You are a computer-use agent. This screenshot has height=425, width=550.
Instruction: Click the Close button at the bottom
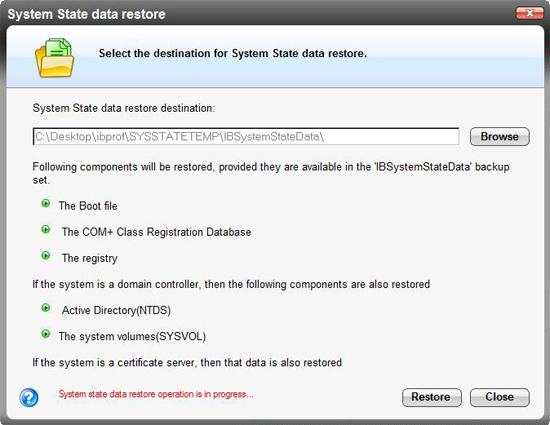499,397
